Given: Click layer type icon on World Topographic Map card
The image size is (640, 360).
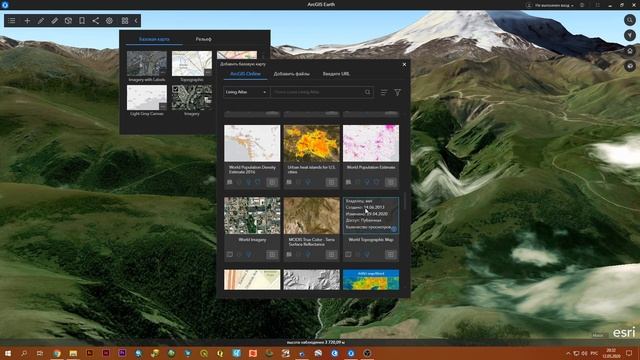Looking at the screenshot, I should coord(348,254).
